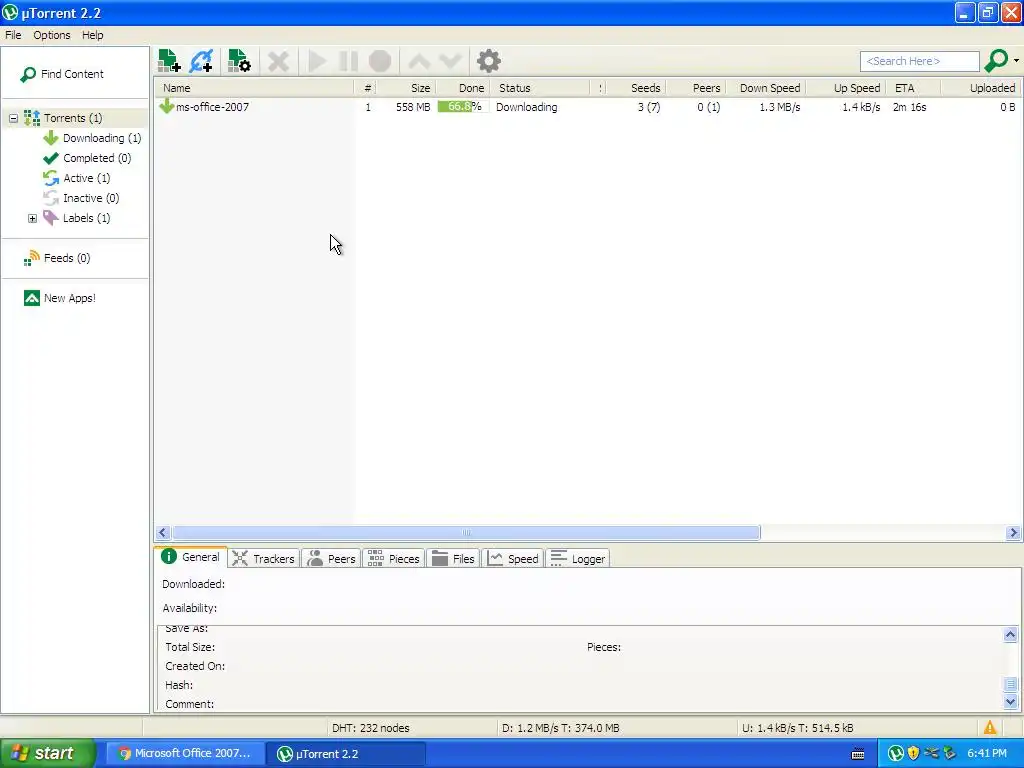Select the ms-office-2007 torrent row
This screenshot has width=1024, height=768.
point(588,107)
